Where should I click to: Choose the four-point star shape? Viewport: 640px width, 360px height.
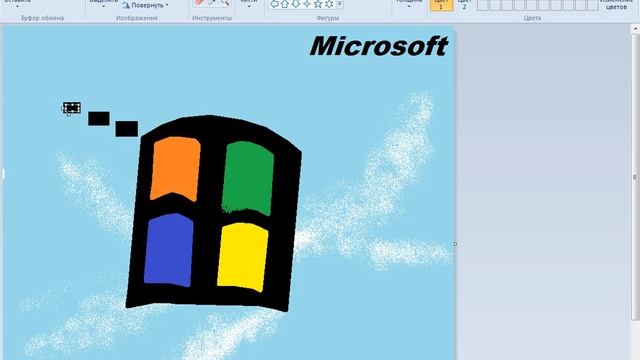tap(307, 4)
